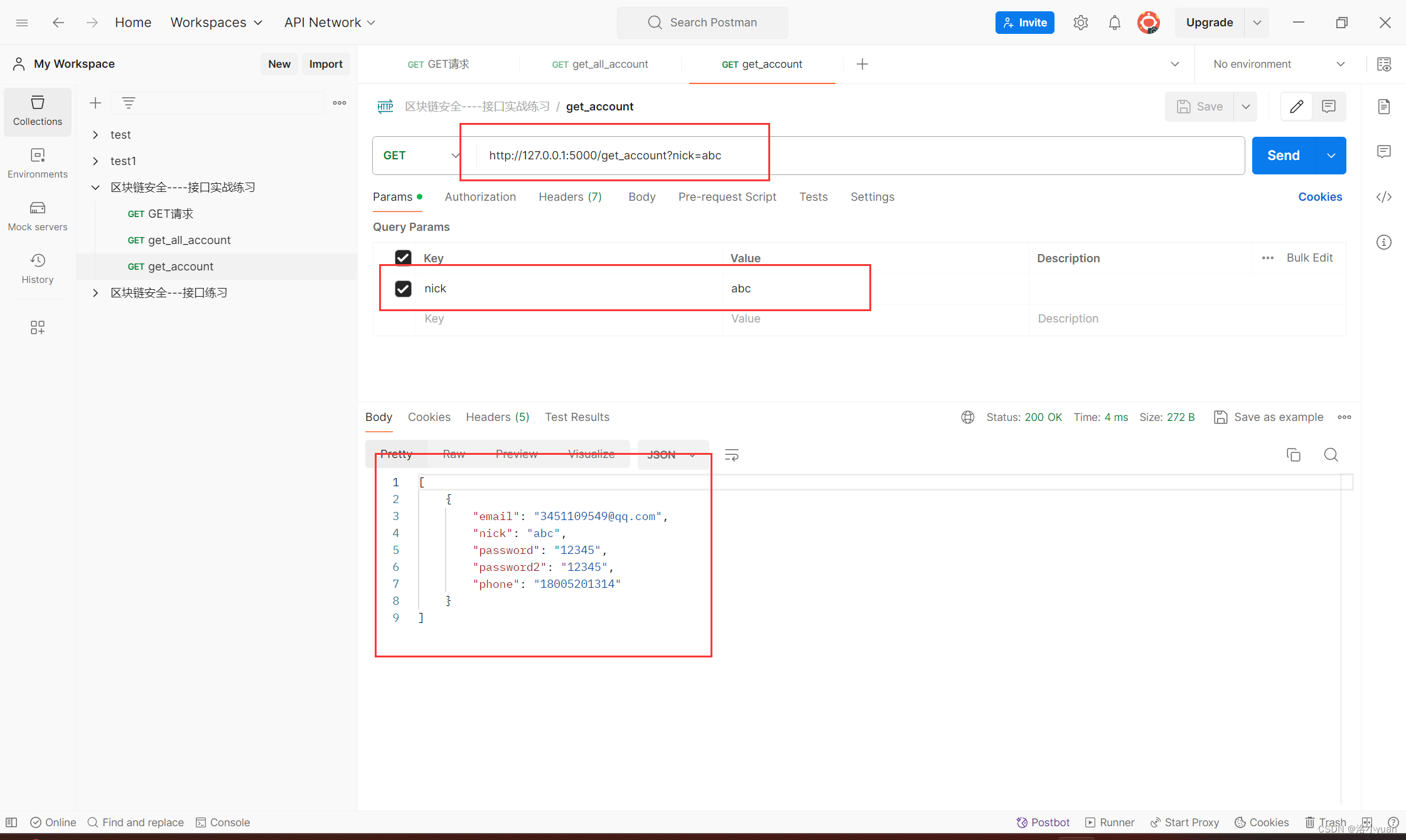Open the notifications bell
Screen dimensions: 1406x840
pyautogui.click(x=1114, y=23)
